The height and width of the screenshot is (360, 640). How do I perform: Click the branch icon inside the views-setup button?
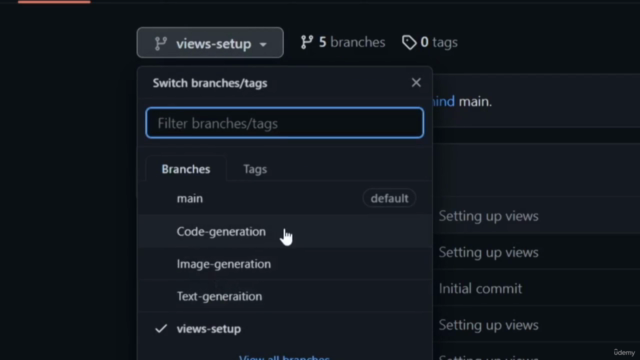click(x=161, y=43)
